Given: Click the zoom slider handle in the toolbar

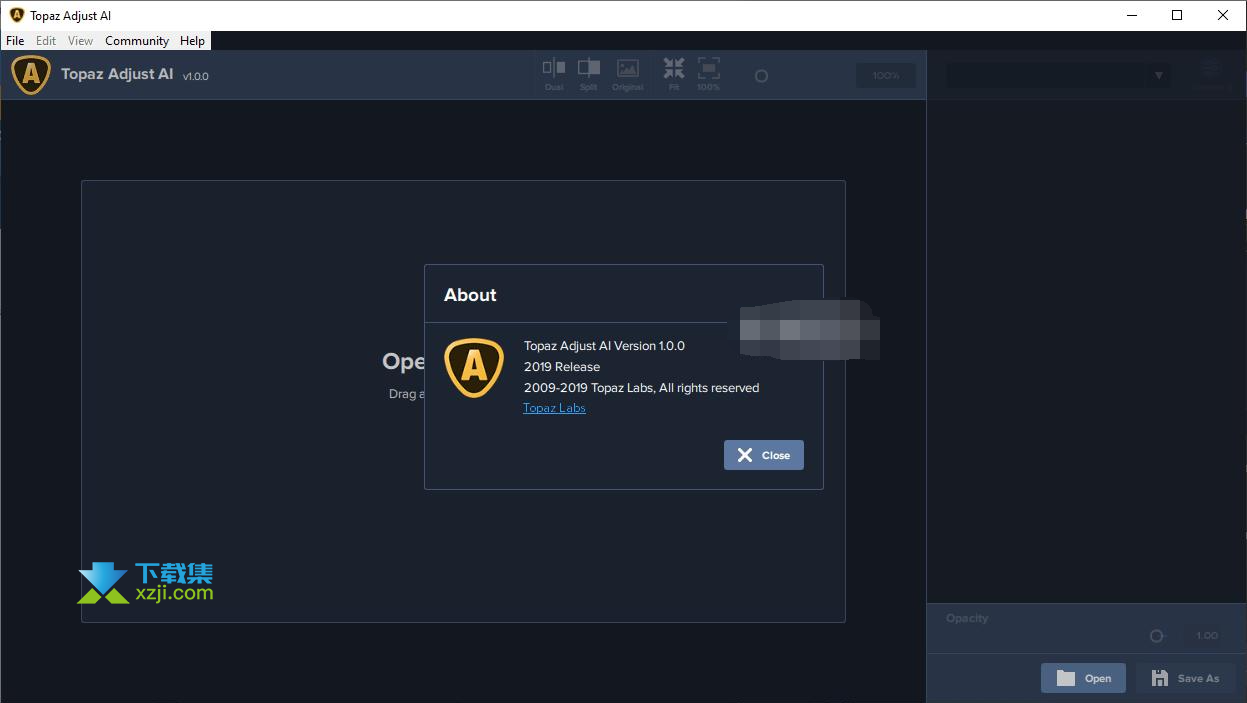Looking at the screenshot, I should click(x=761, y=76).
